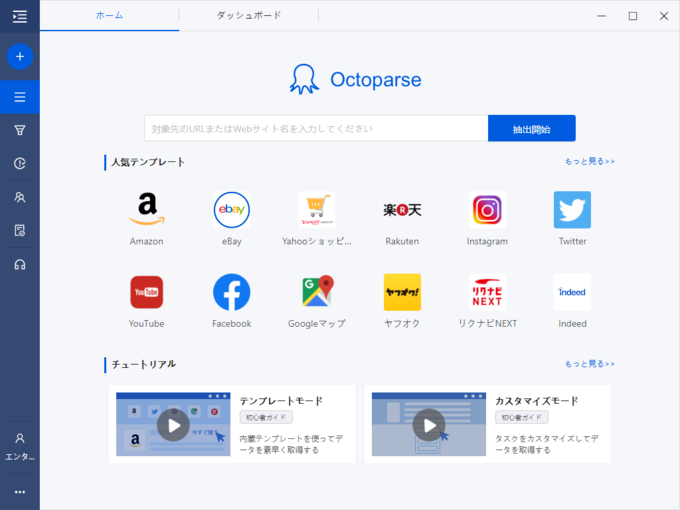
Task: Open the clock schedule sidebar icon
Action: (20, 163)
